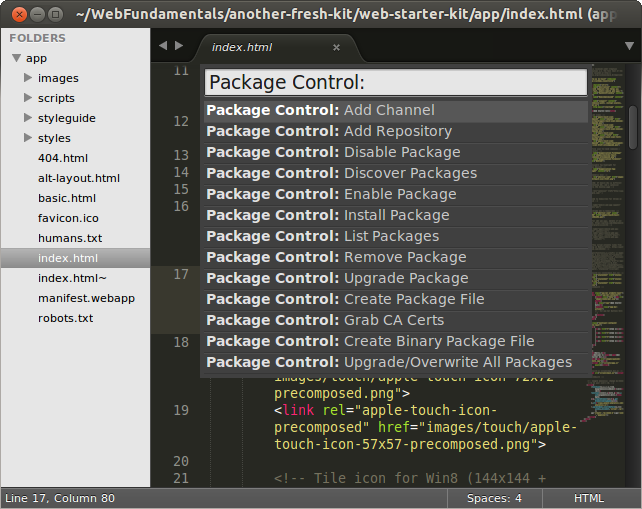This screenshot has height=509, width=642.
Task: Click the next tab arrow
Action: (x=179, y=46)
